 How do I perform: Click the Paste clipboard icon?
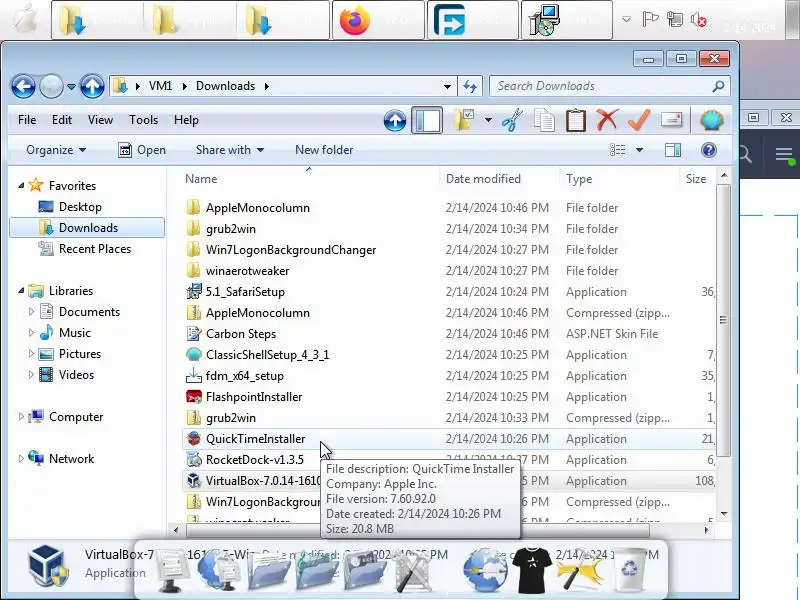pos(576,120)
